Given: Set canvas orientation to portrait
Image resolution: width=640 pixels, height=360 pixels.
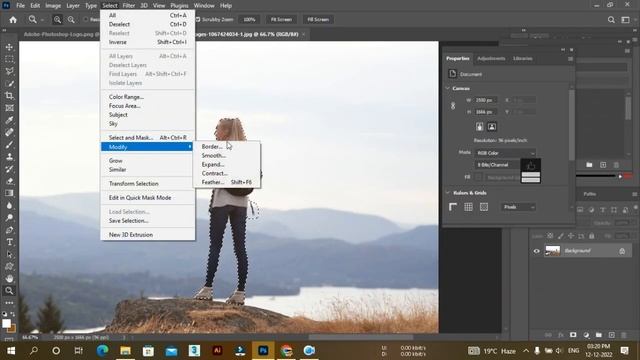Looking at the screenshot, I should click(x=480, y=127).
